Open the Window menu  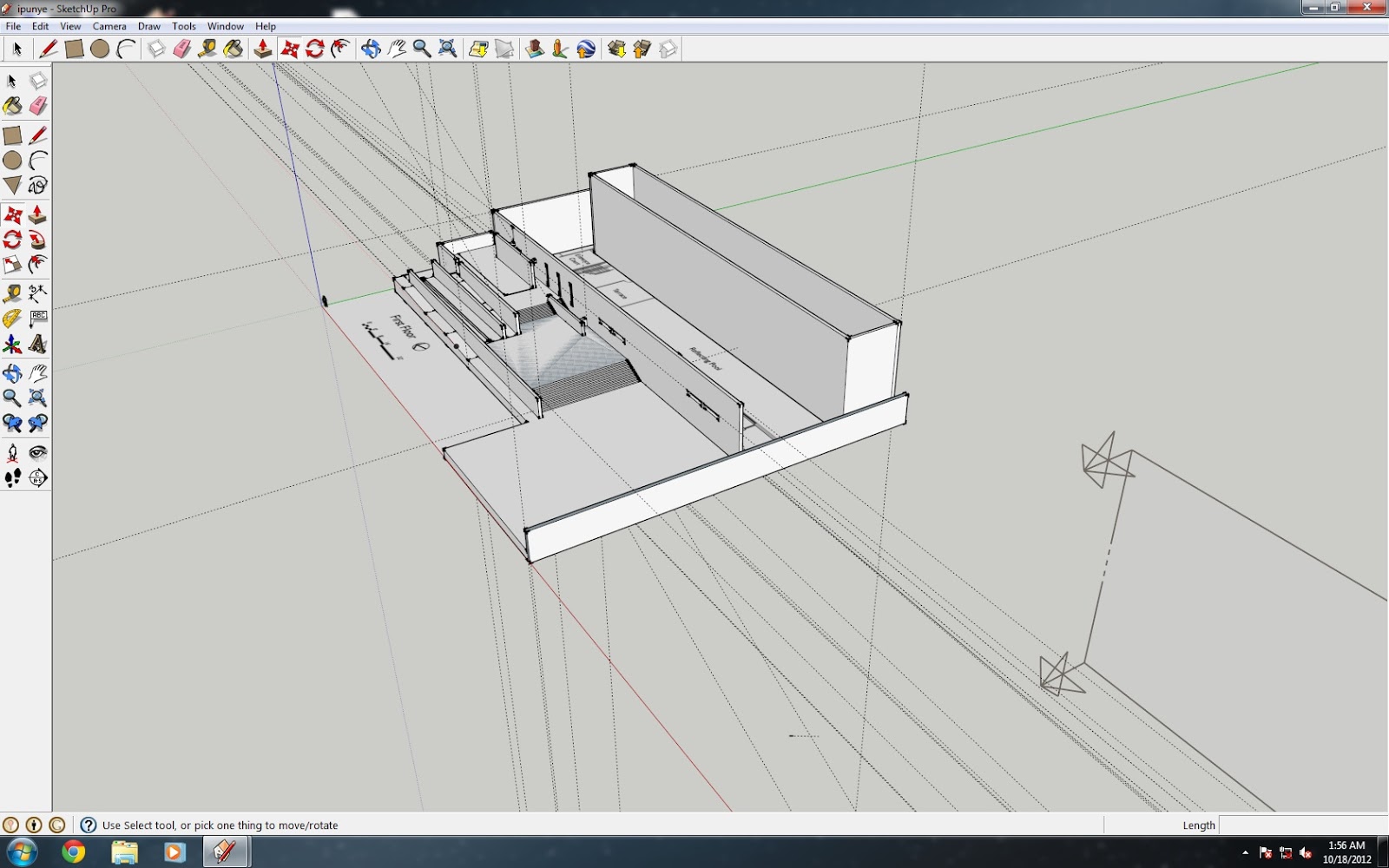(225, 26)
